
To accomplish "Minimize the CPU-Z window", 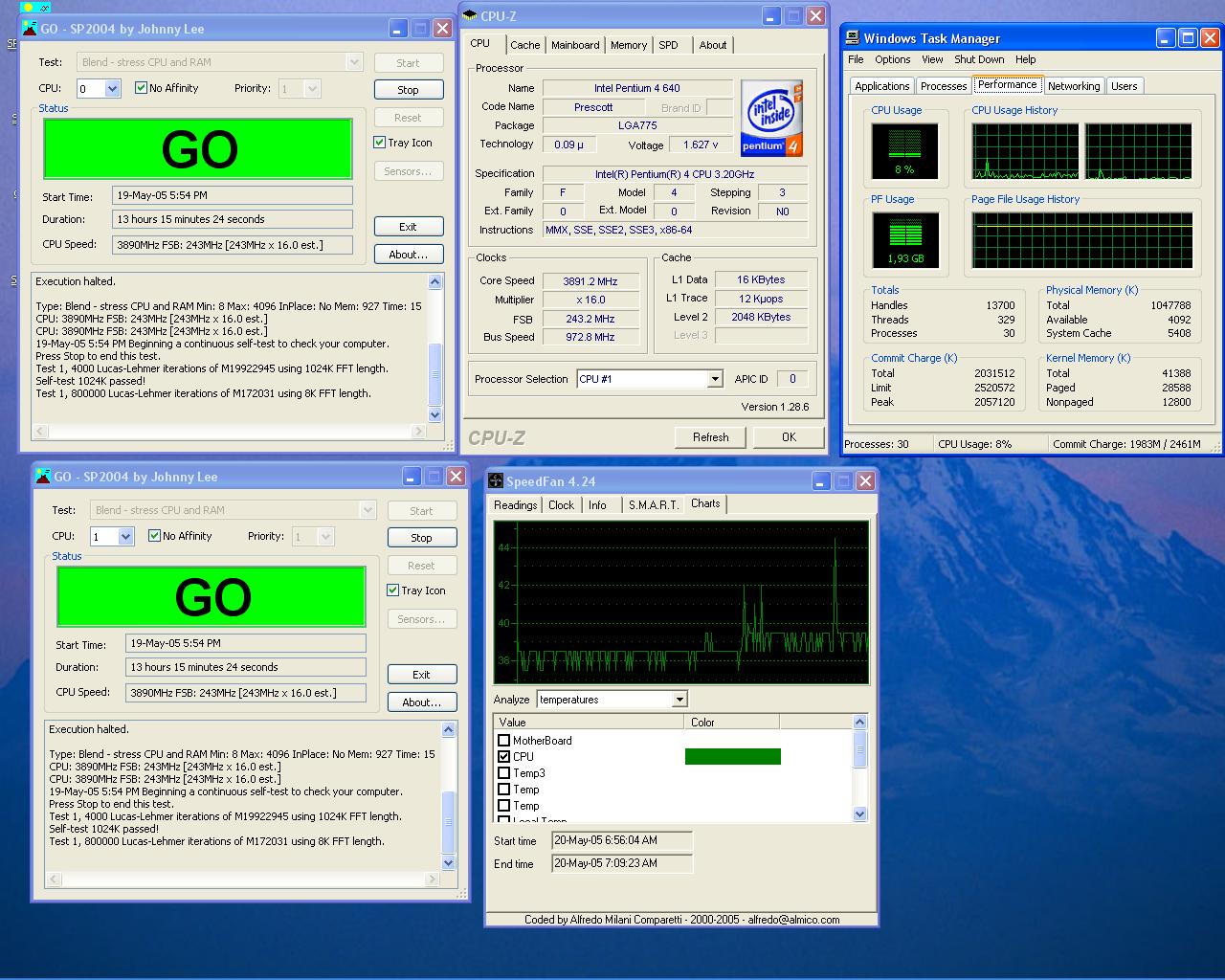I will (x=771, y=15).
